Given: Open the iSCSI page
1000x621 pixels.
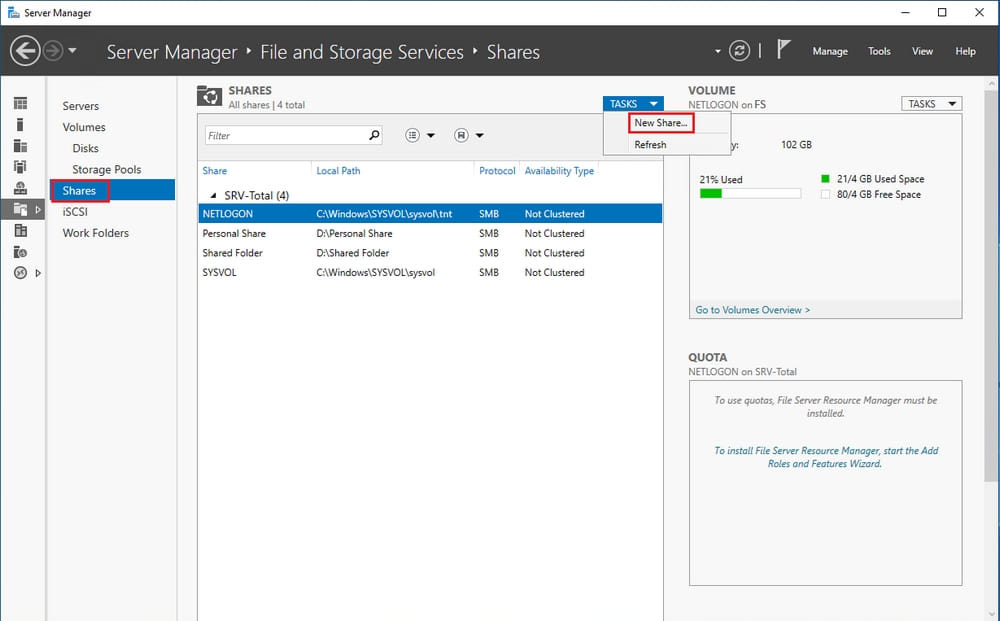Looking at the screenshot, I should pos(75,212).
